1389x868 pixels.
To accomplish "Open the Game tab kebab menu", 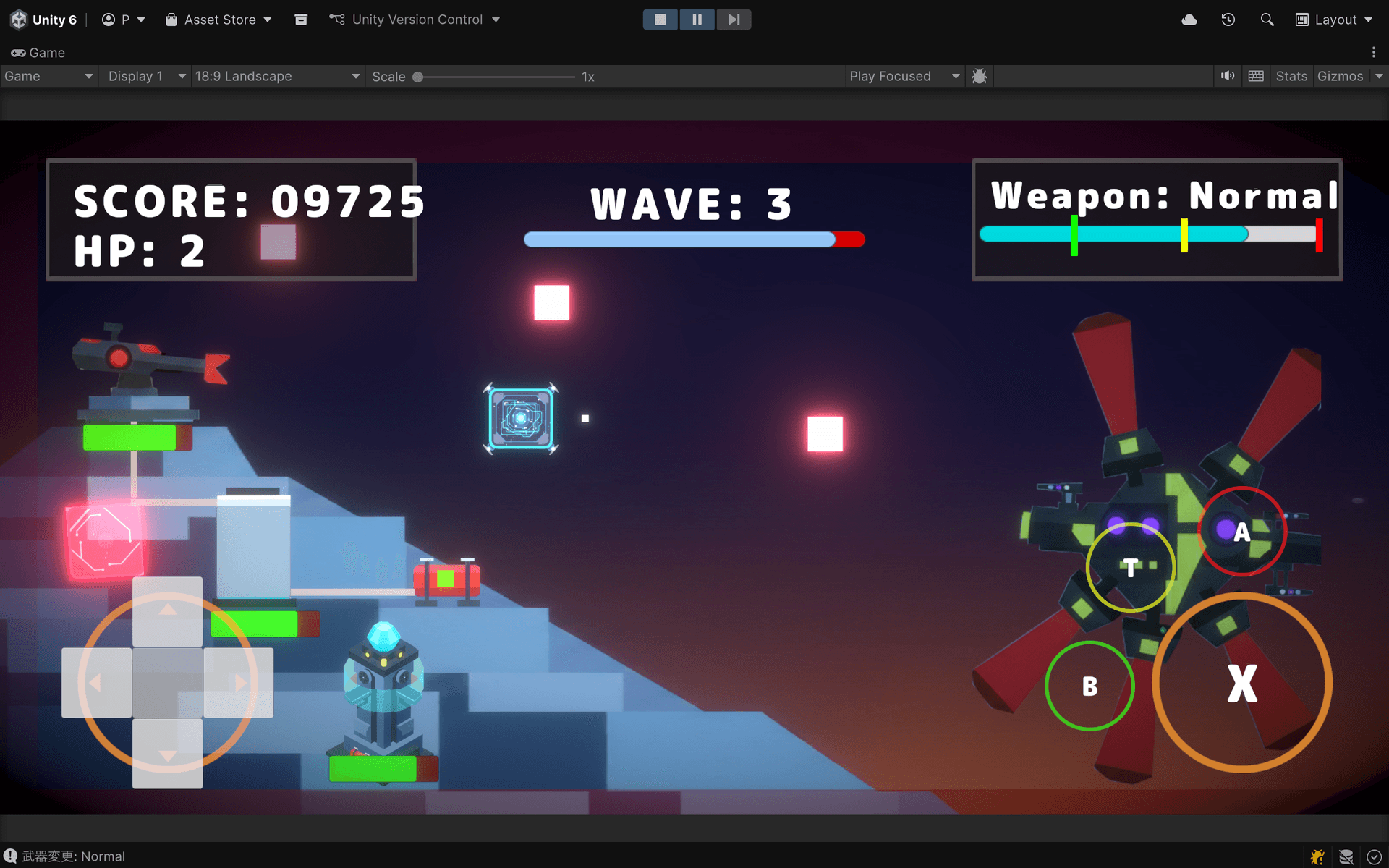I will click(1374, 52).
